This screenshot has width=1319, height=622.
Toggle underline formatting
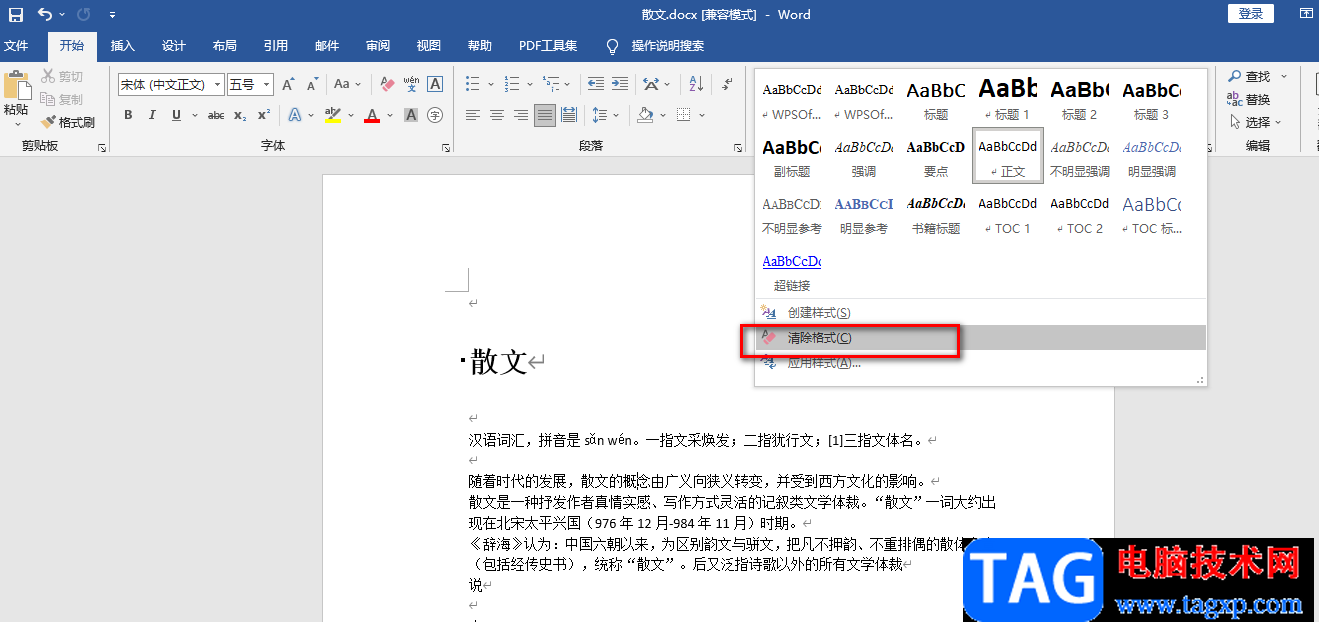(x=176, y=115)
